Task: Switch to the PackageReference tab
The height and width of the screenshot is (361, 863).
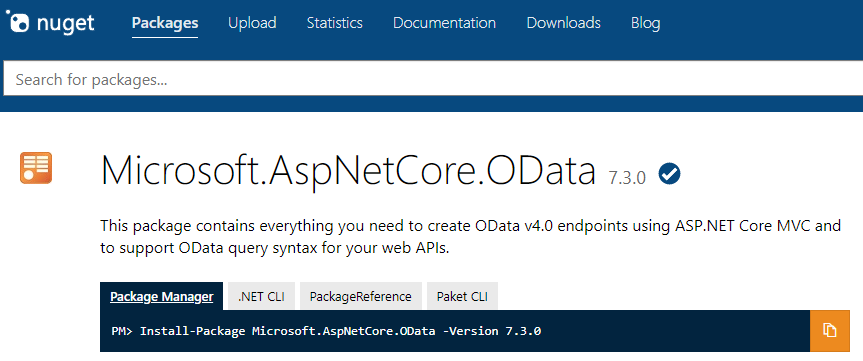Action: [x=361, y=297]
